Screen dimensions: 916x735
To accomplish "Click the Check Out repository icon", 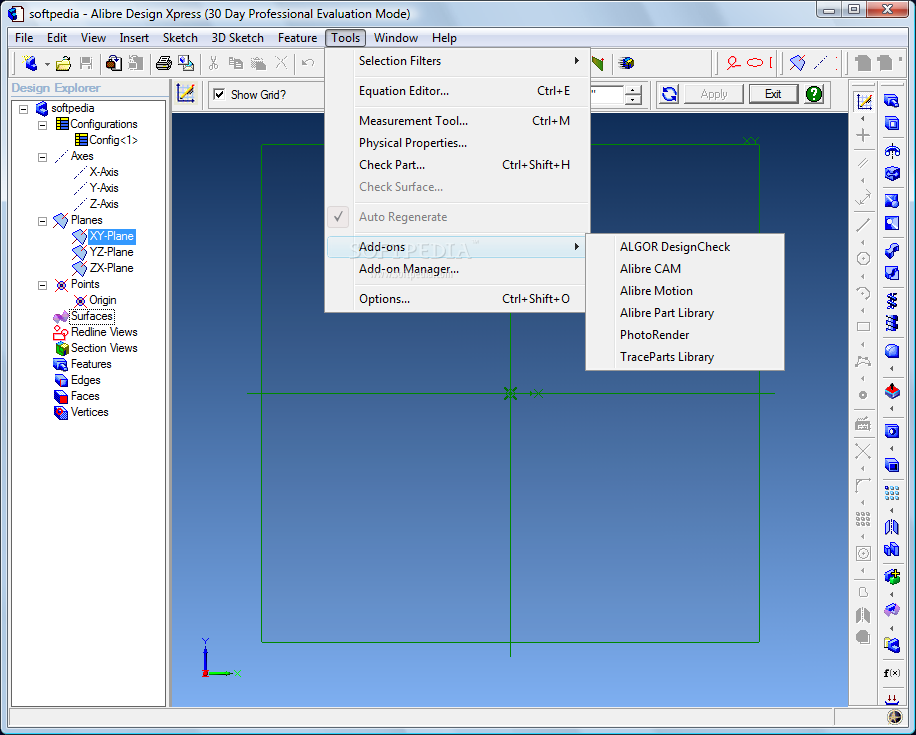I will click(113, 63).
